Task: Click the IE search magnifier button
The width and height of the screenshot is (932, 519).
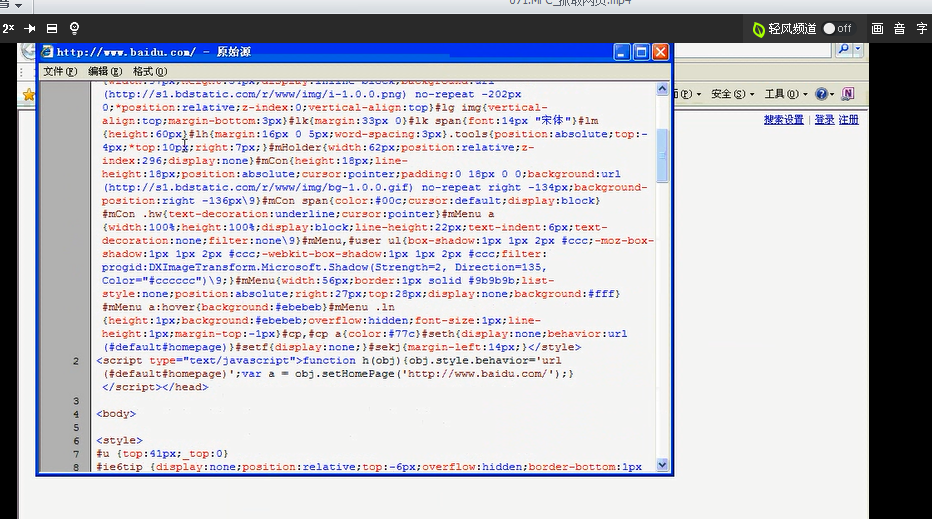Action: tap(843, 50)
